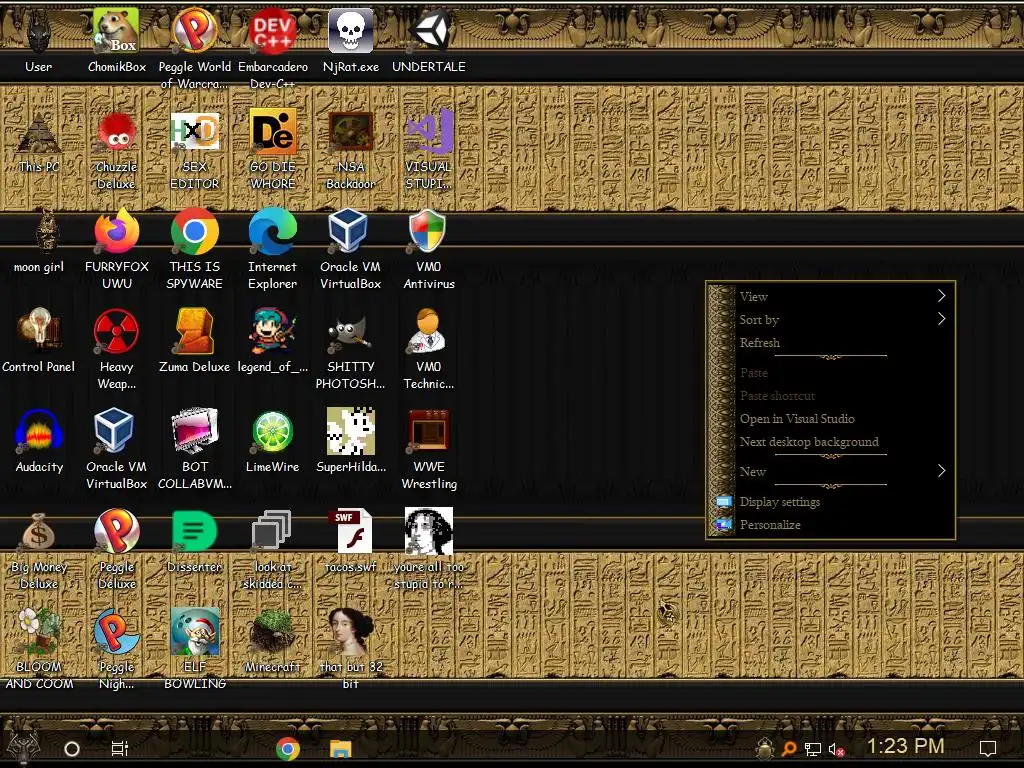This screenshot has height=768, width=1024.
Task: Click the Visual Studio icon labeled VISUAL STUPI...
Action: pyautogui.click(x=429, y=132)
